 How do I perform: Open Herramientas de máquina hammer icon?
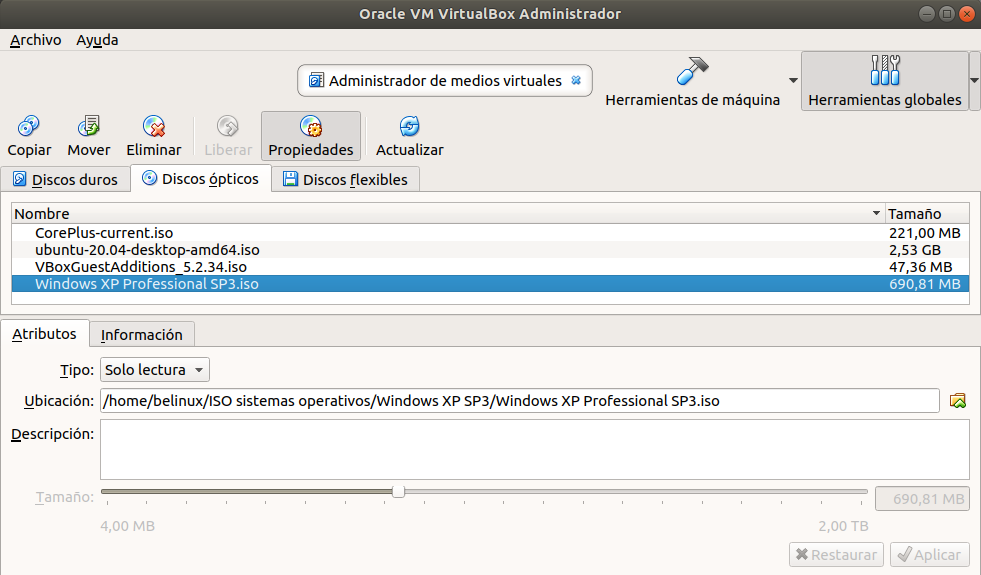(693, 70)
